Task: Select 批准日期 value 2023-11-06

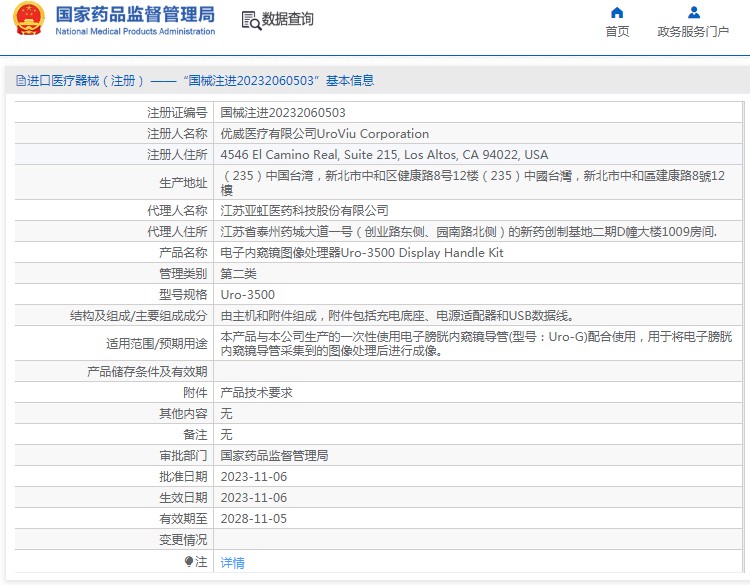Action: tap(254, 477)
